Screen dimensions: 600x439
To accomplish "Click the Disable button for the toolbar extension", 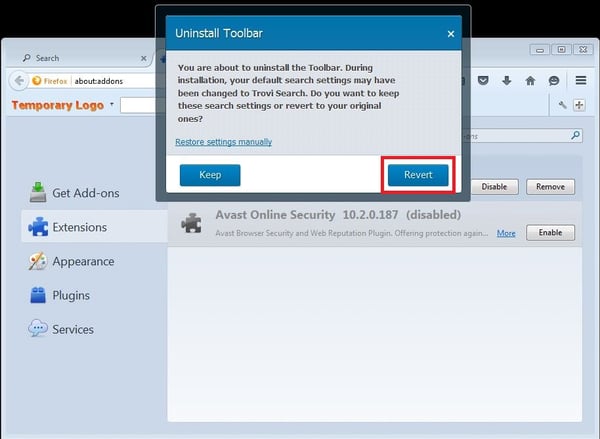I will pos(494,187).
